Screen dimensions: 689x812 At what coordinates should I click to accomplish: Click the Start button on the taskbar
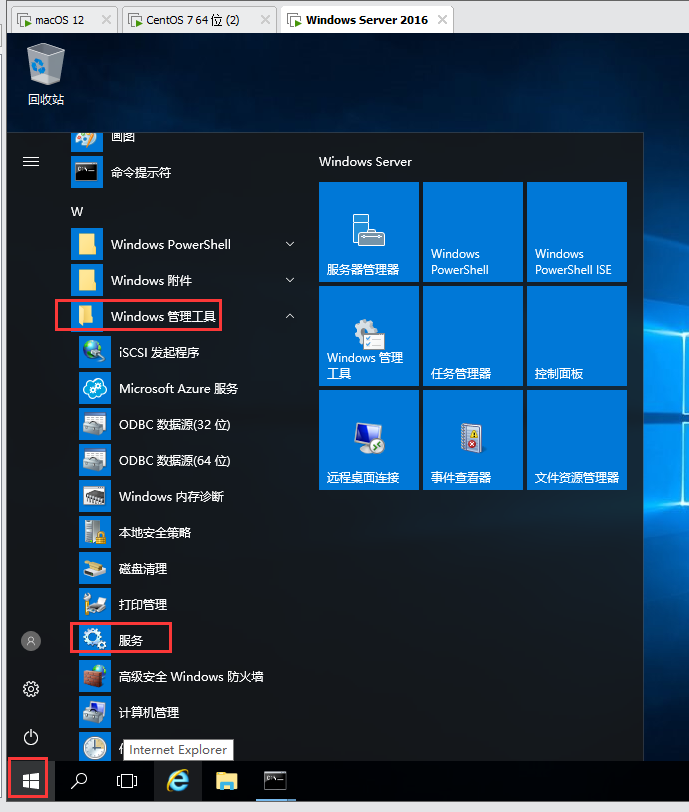tap(31, 780)
